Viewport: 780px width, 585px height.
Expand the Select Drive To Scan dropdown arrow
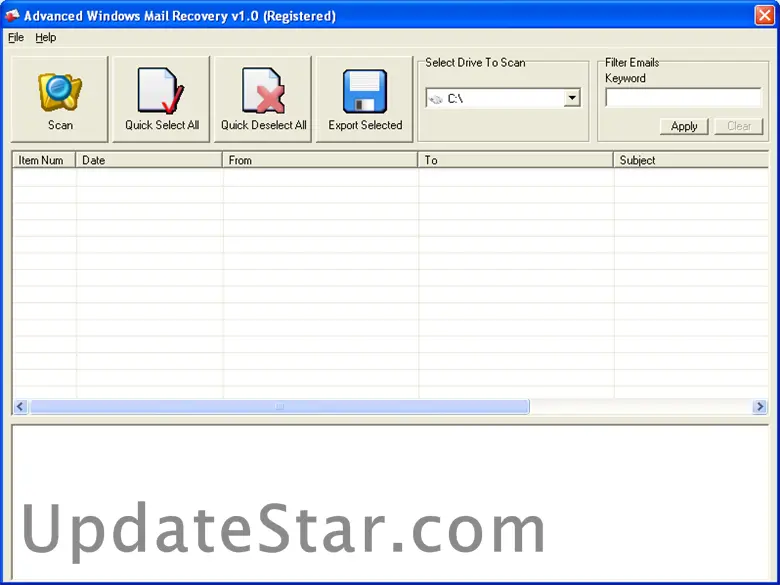[x=572, y=98]
